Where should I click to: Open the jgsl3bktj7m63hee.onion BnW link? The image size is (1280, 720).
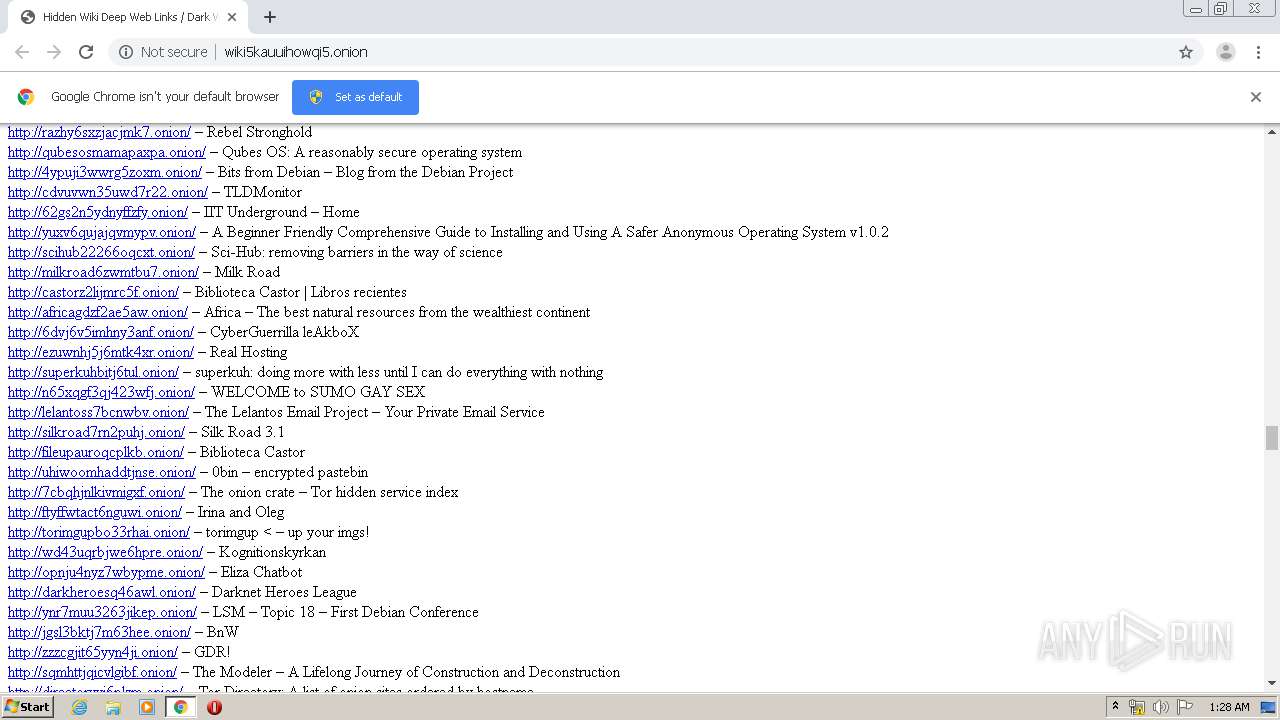click(99, 632)
